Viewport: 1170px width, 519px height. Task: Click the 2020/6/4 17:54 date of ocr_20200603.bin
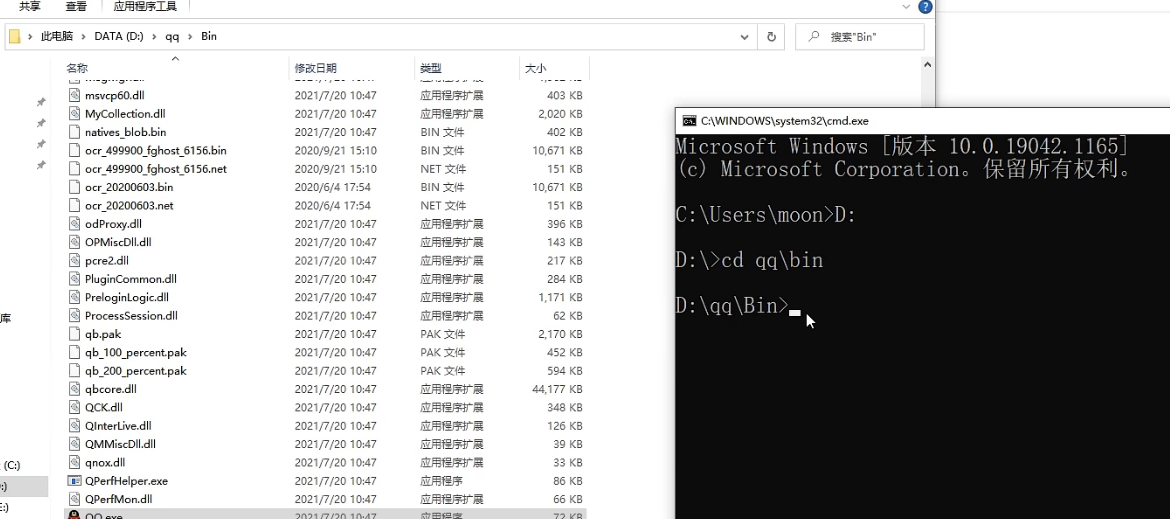pos(333,187)
